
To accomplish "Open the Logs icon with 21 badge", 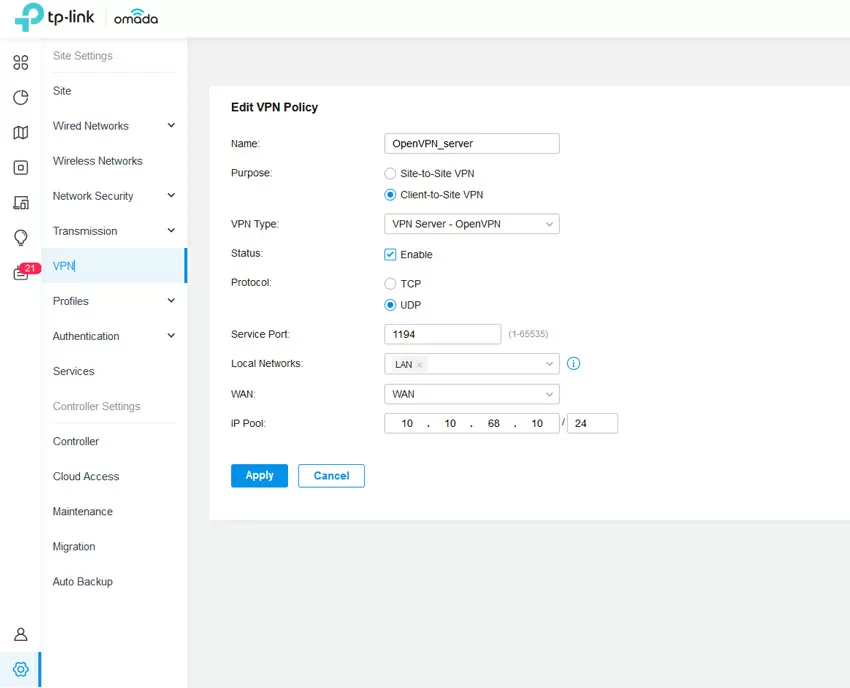I will 21,273.
